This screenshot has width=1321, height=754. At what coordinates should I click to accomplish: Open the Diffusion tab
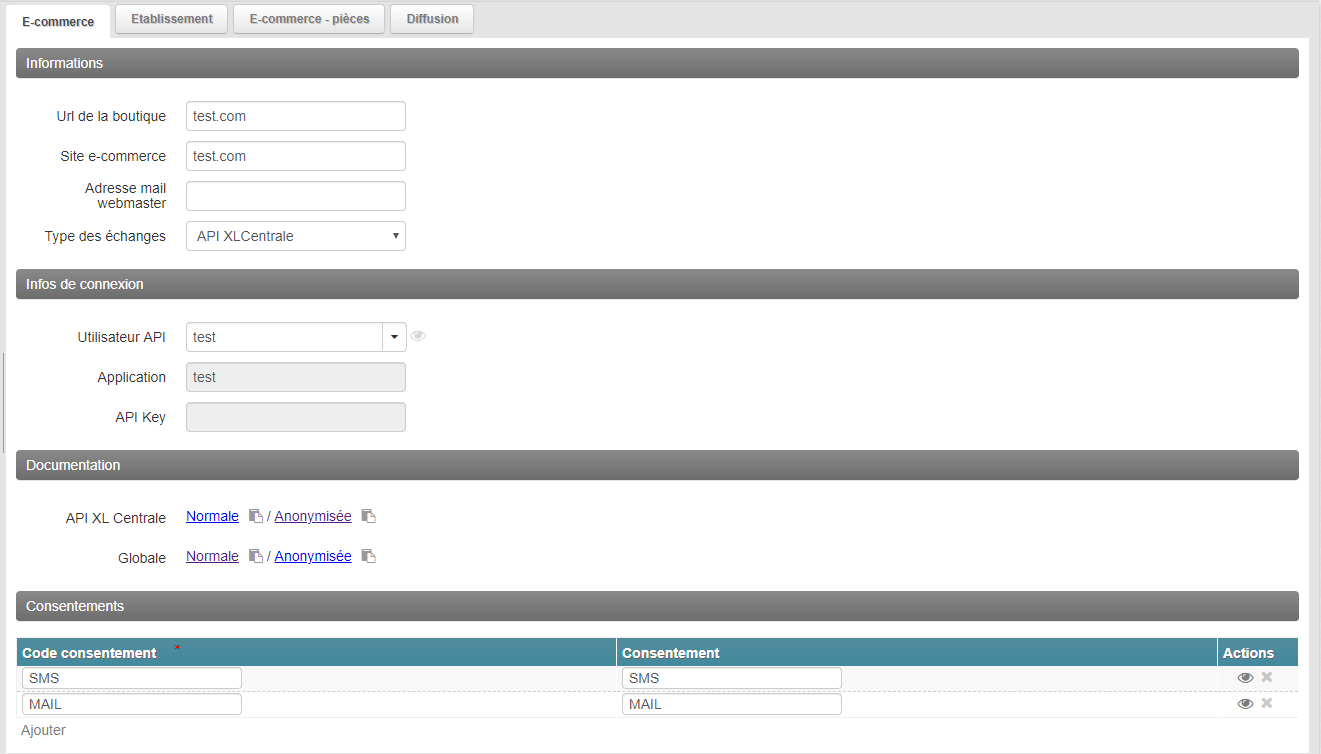pos(432,19)
